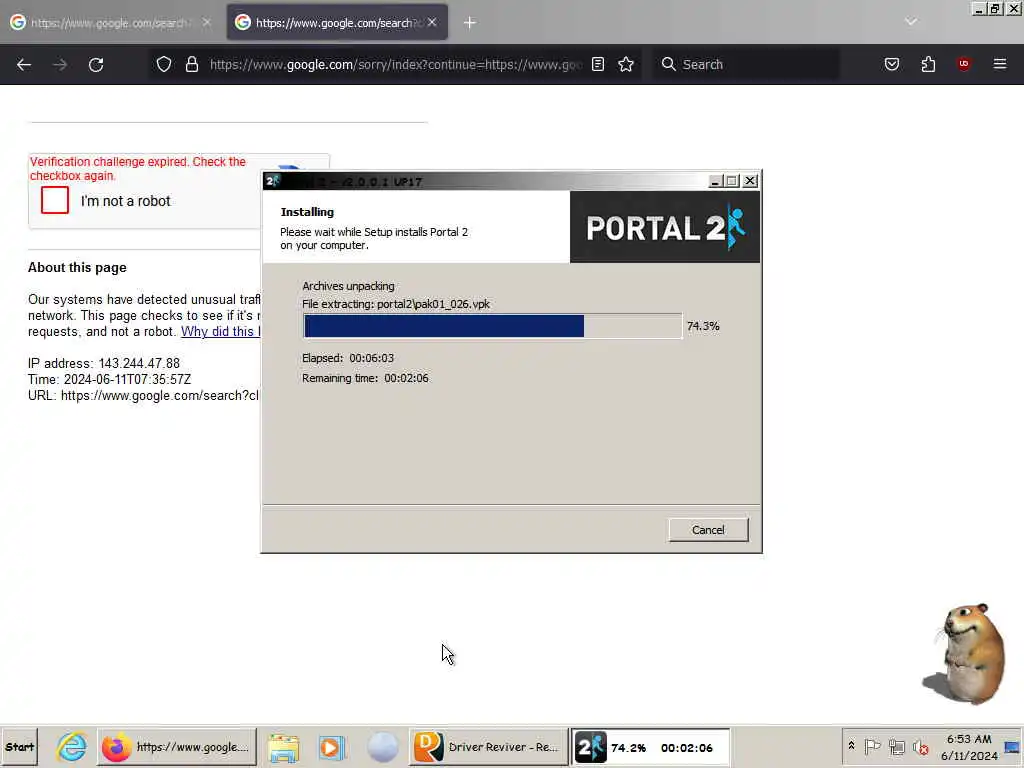Select the Portal 2 setup taskbar button
1024x768 pixels.
click(x=650, y=747)
